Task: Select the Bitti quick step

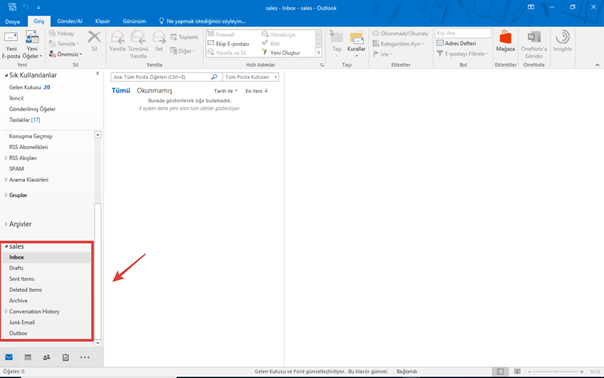Action: [x=271, y=44]
